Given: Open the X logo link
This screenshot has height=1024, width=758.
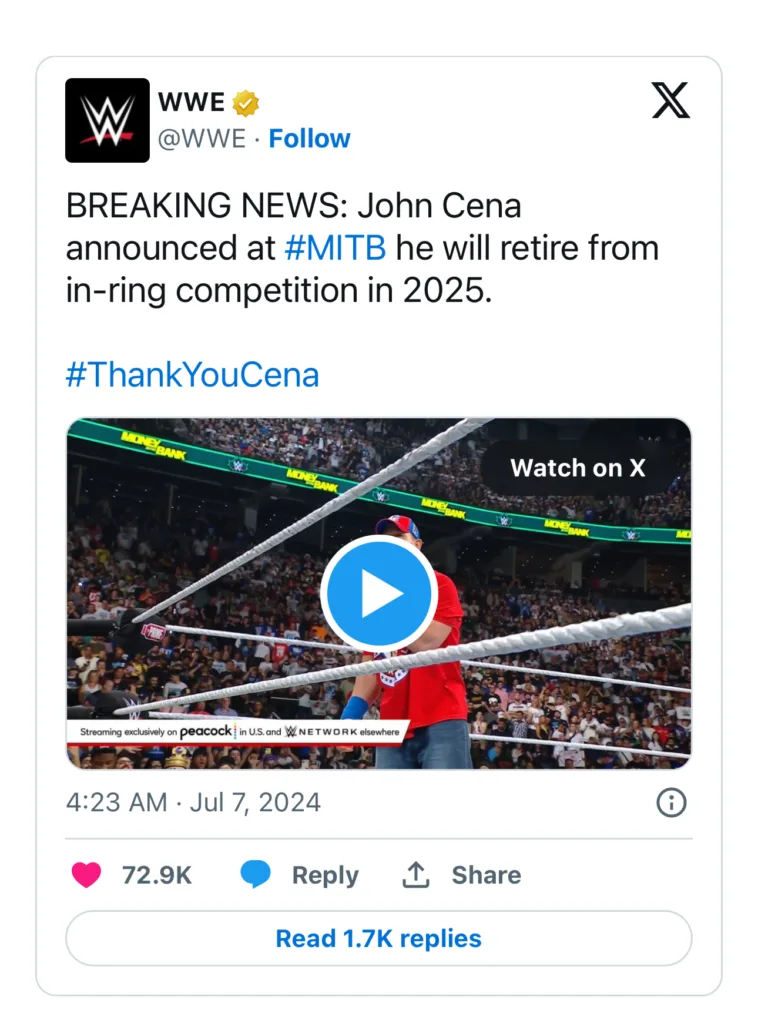Looking at the screenshot, I should (670, 100).
